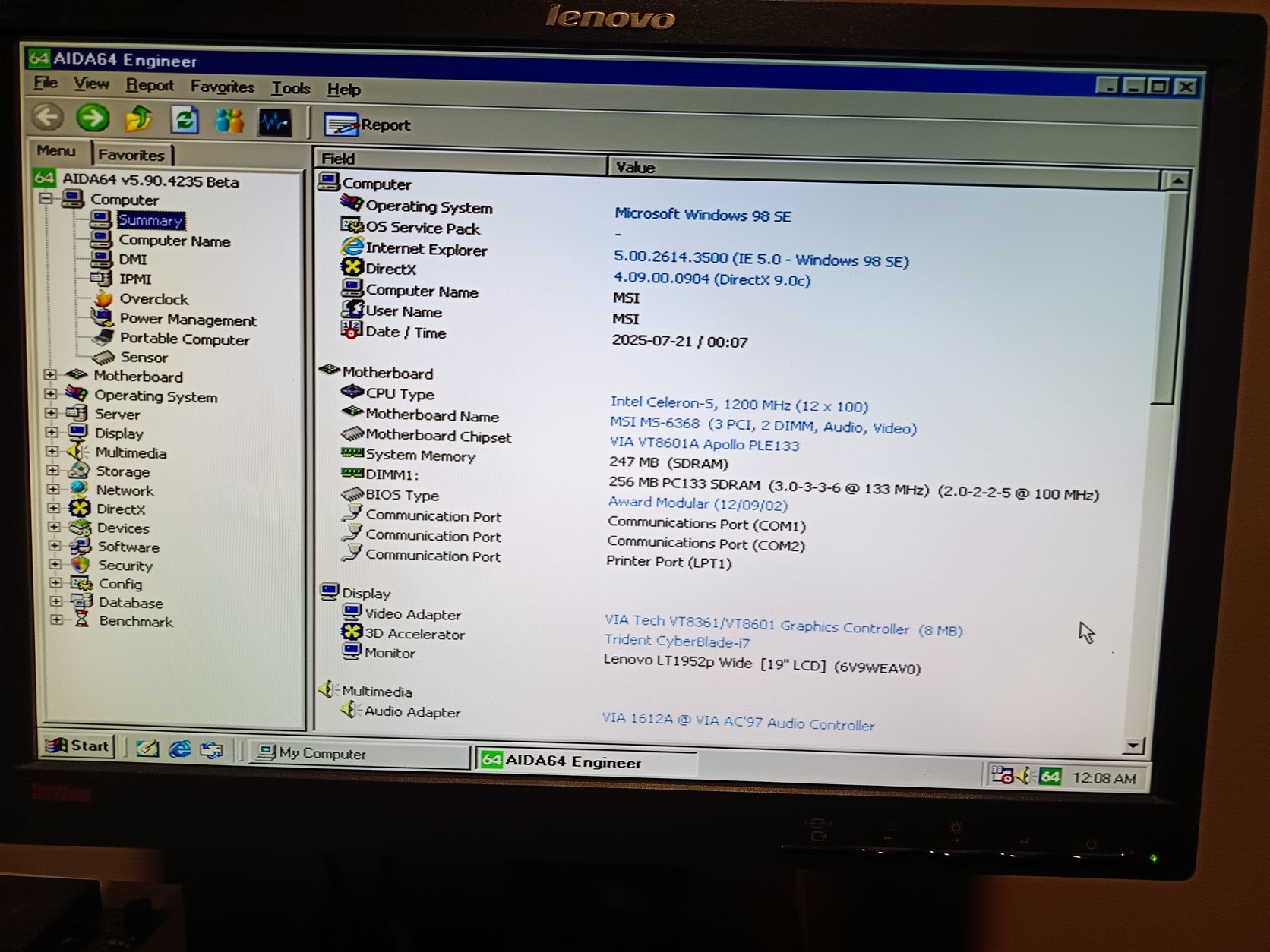This screenshot has height=952, width=1270.
Task: Open the graph monitor toolbar icon
Action: [274, 122]
